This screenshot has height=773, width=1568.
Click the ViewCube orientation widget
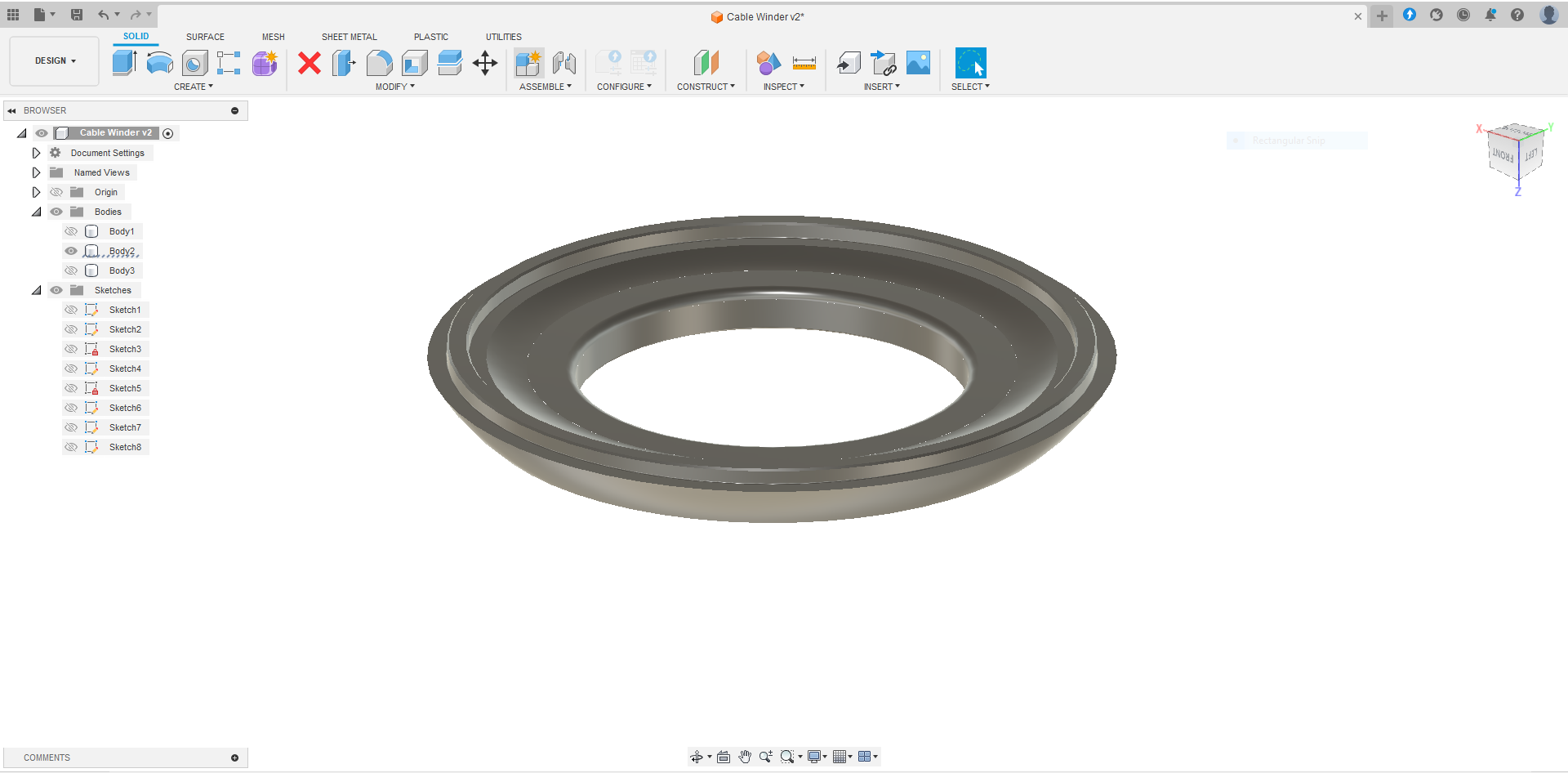(x=1517, y=153)
